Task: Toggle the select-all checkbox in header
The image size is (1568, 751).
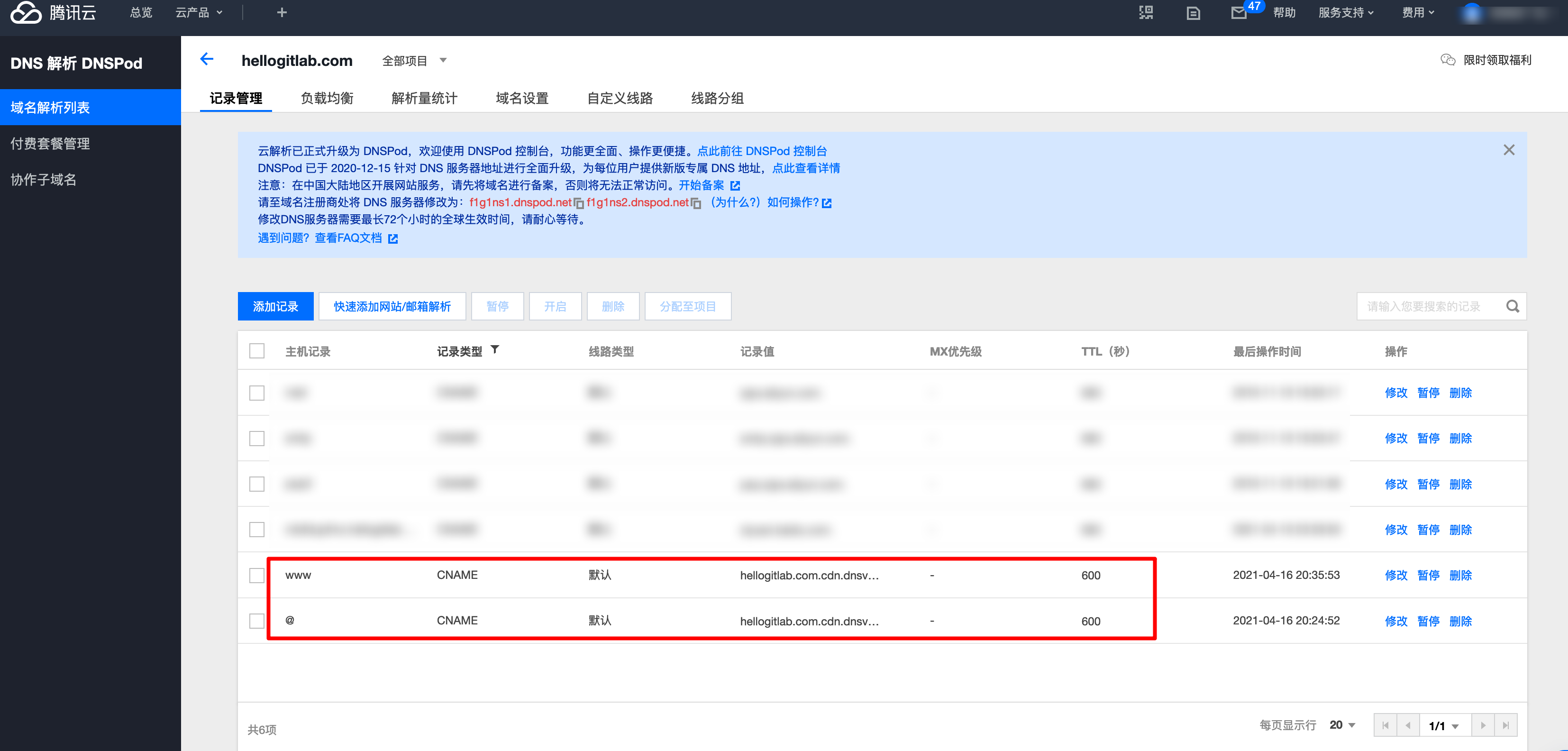Action: coord(257,351)
